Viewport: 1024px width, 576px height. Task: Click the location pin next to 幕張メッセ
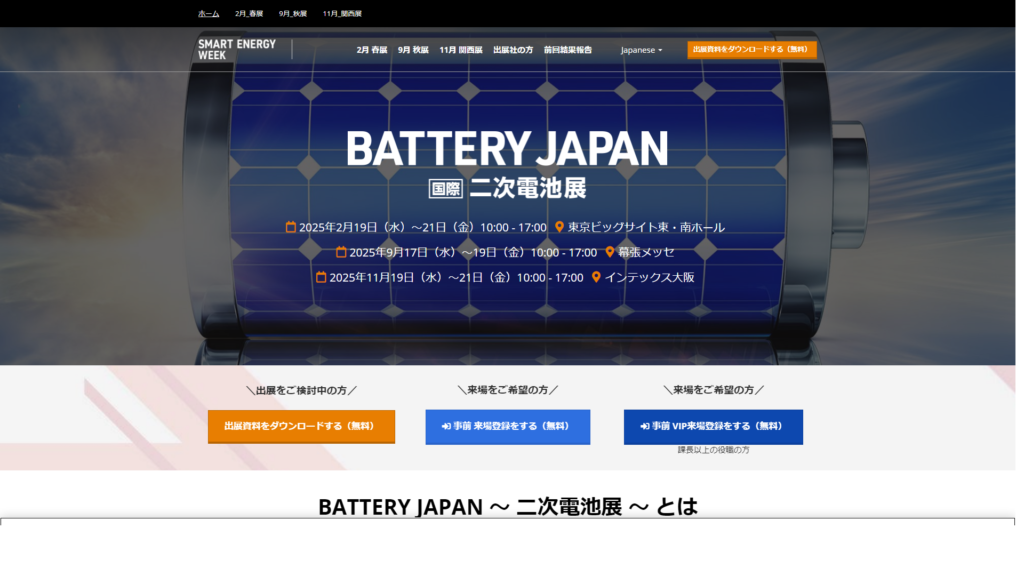[609, 252]
